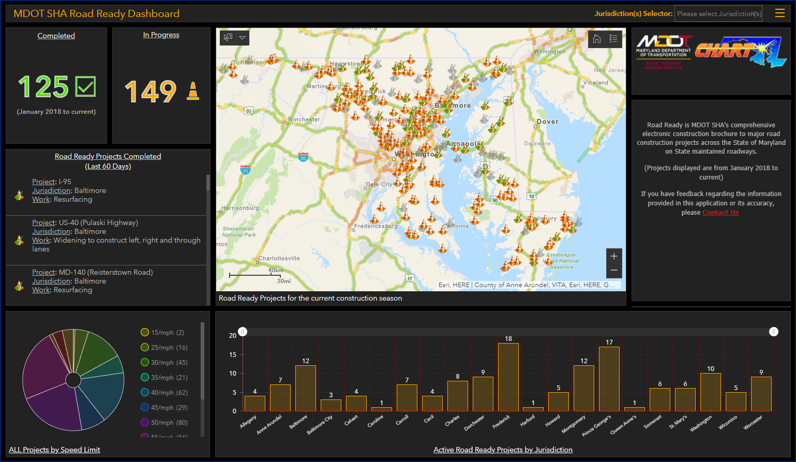Select the 25/mph legend swatch
The image size is (796, 462).
[145, 347]
